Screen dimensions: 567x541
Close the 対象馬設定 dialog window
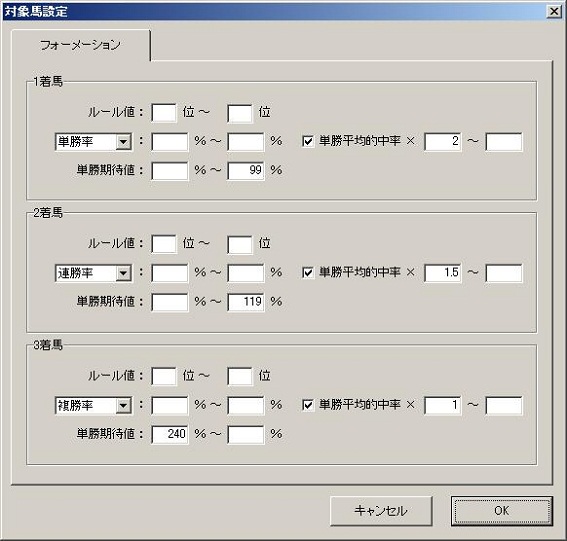pos(554,12)
